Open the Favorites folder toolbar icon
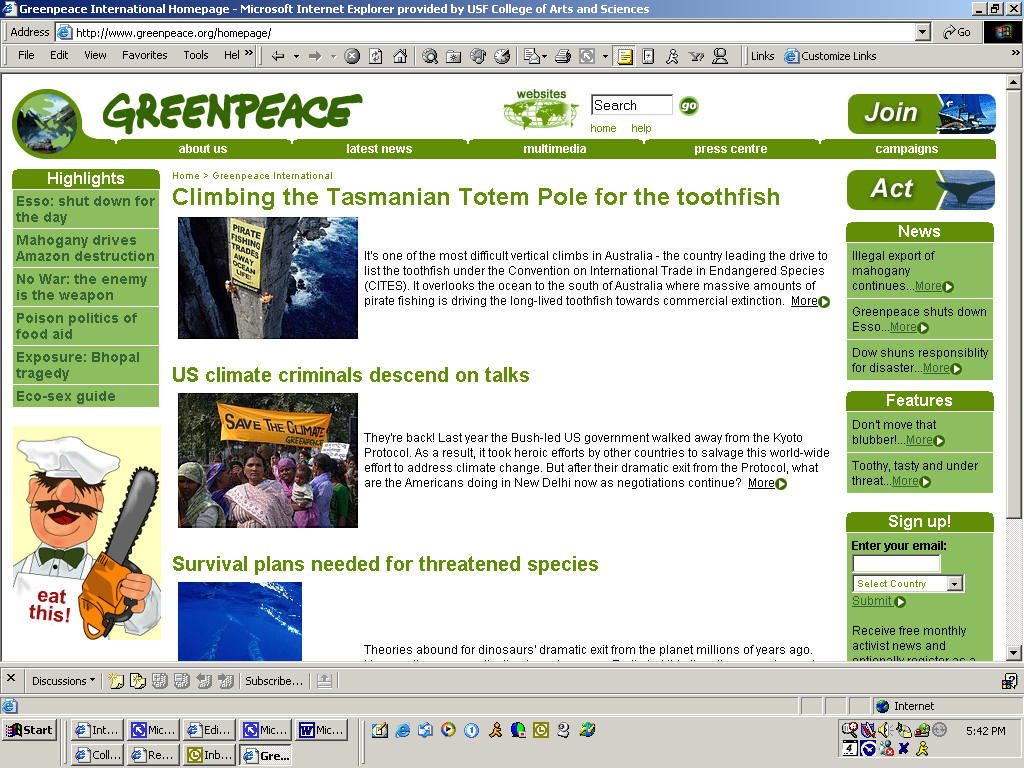Image resolution: width=1024 pixels, height=768 pixels. pyautogui.click(x=453, y=56)
